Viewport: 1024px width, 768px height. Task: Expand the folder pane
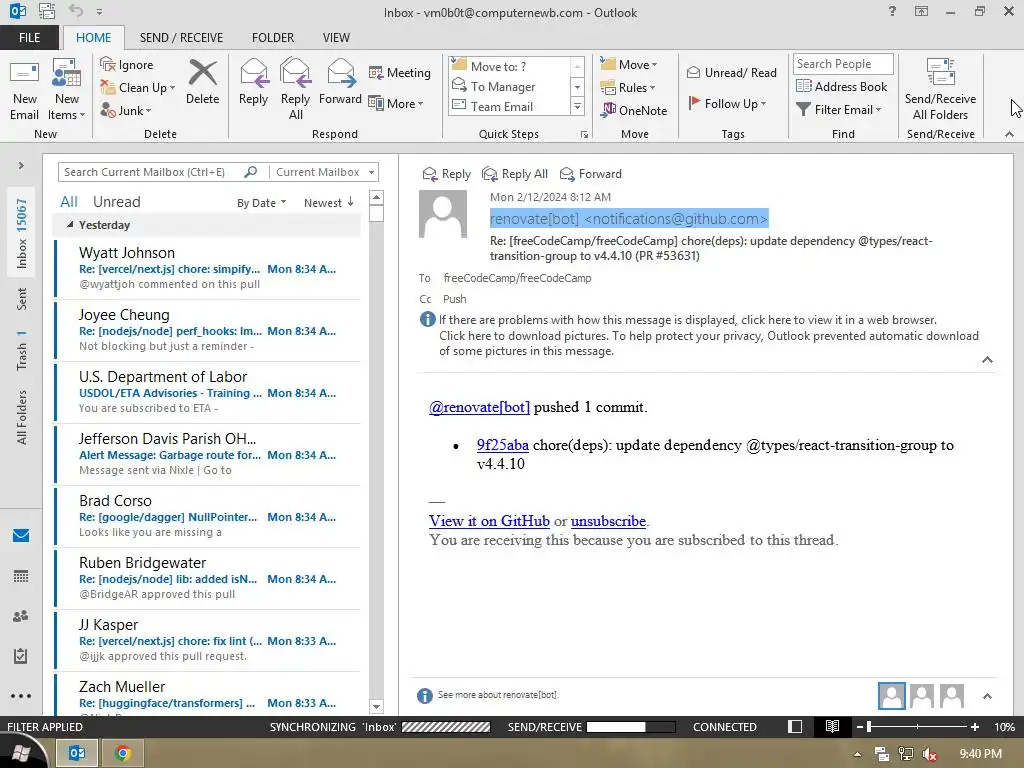tap(21, 166)
